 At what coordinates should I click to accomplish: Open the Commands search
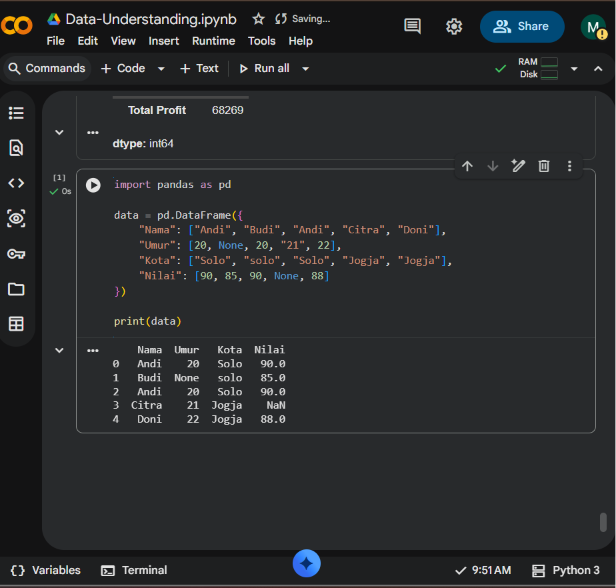(x=47, y=68)
